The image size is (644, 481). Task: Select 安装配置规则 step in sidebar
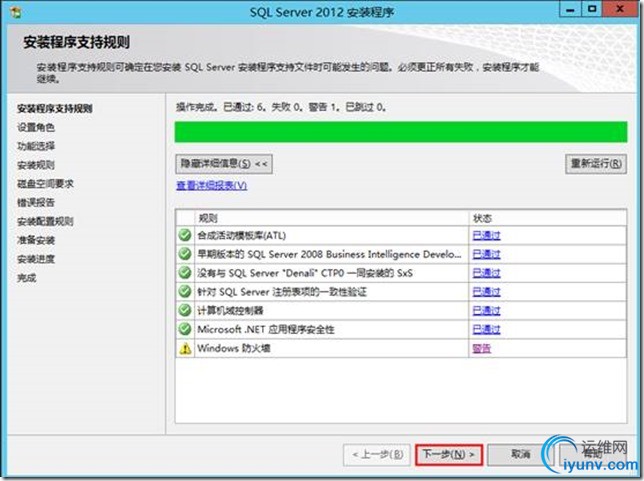(45, 221)
